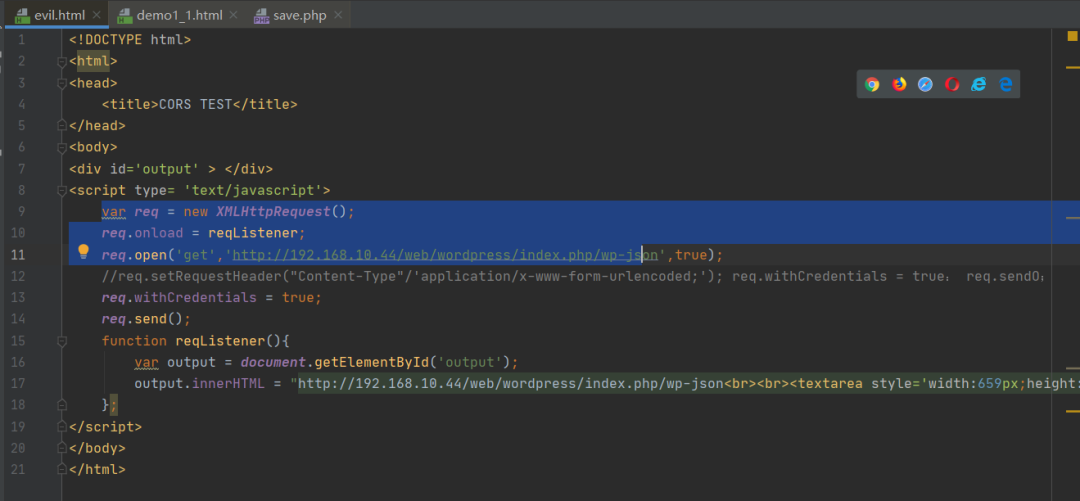
Task: Click the CORS TEST title text
Action: (196, 104)
